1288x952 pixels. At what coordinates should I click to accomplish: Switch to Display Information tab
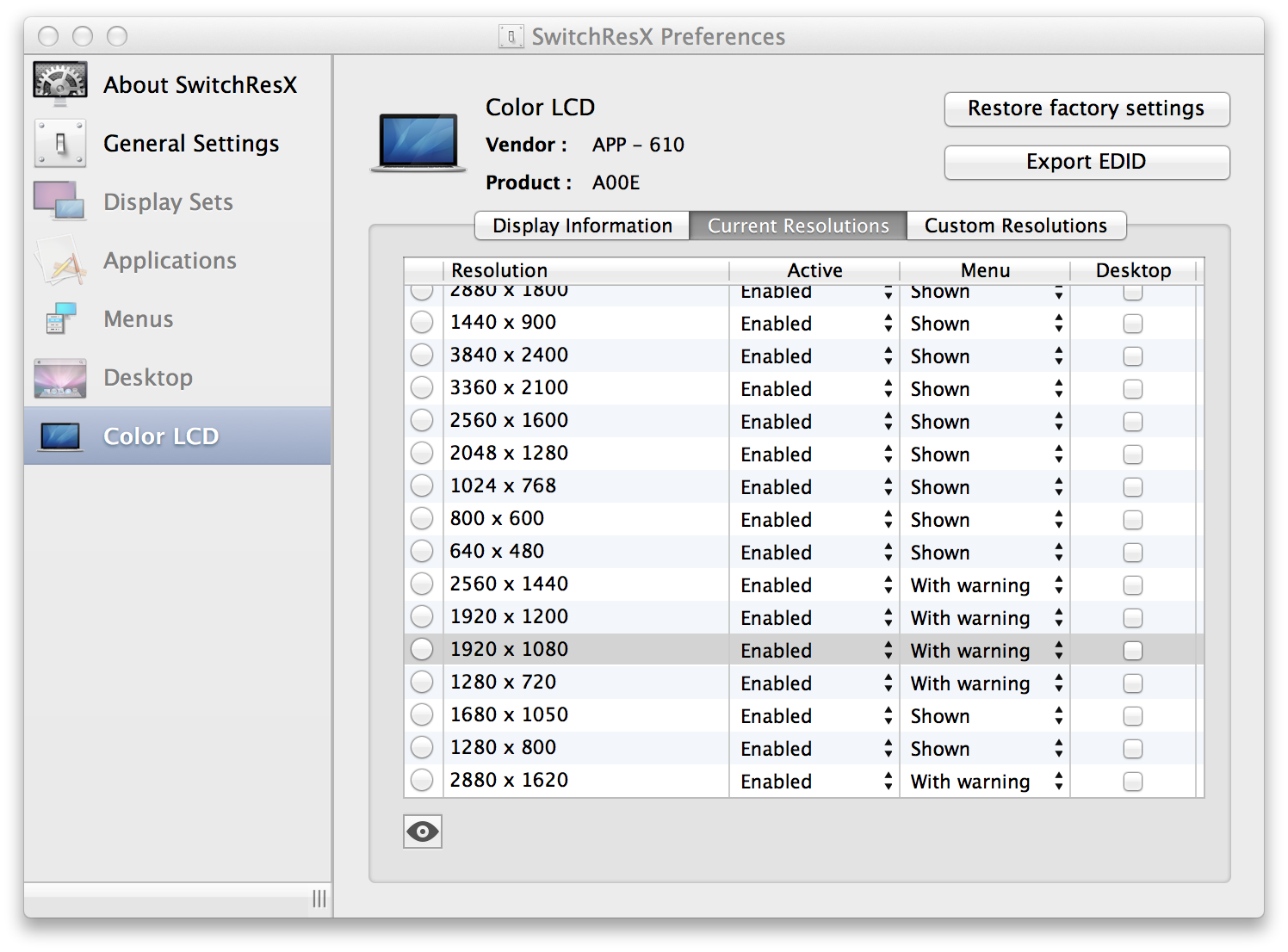pyautogui.click(x=582, y=226)
